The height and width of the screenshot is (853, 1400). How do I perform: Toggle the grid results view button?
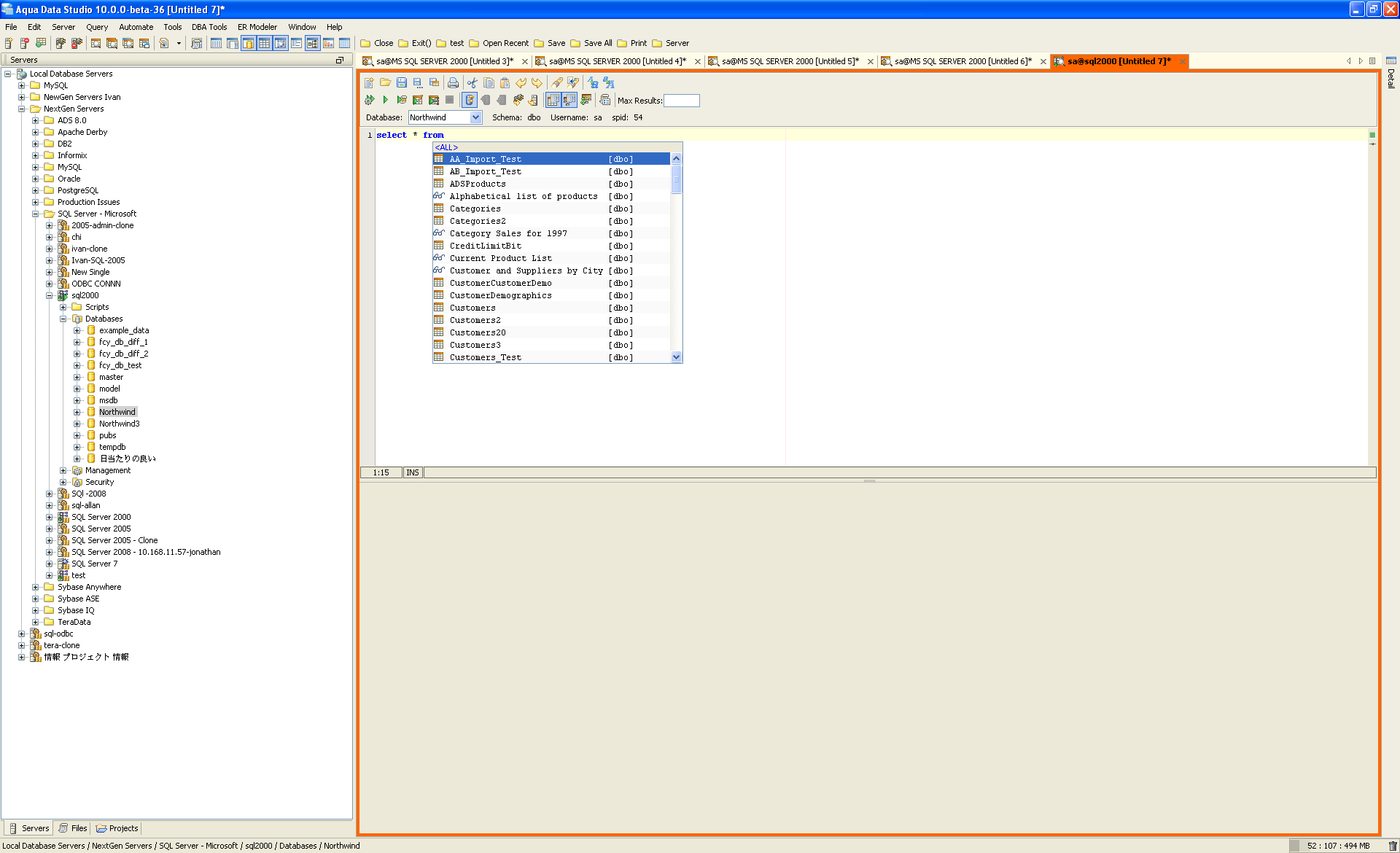553,100
